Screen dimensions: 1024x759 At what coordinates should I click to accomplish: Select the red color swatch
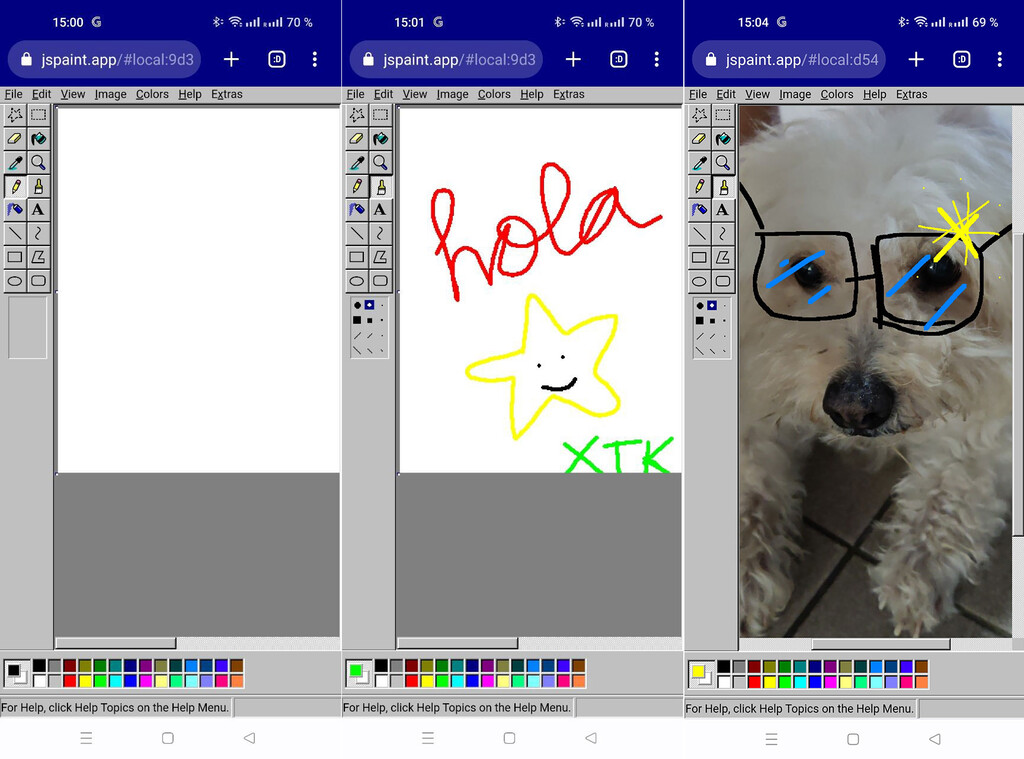[x=70, y=679]
